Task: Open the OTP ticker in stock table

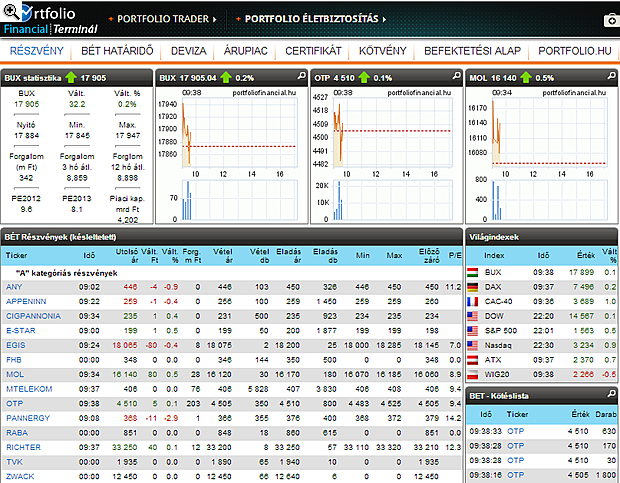Action: point(14,404)
